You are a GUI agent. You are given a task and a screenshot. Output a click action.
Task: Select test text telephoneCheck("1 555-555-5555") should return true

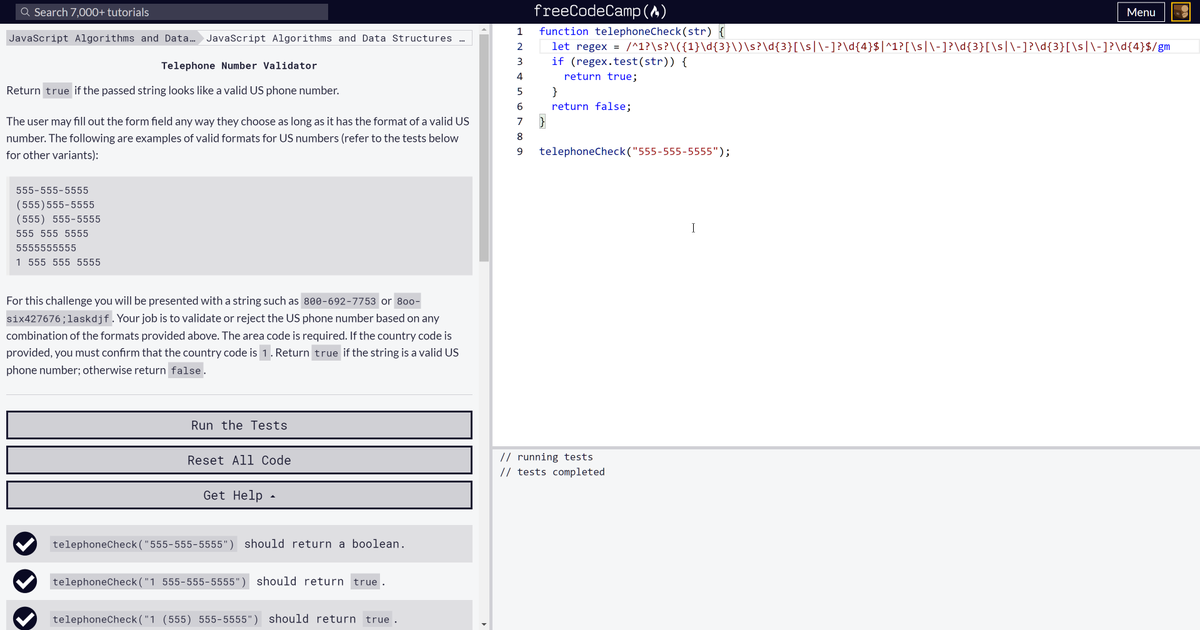point(219,581)
